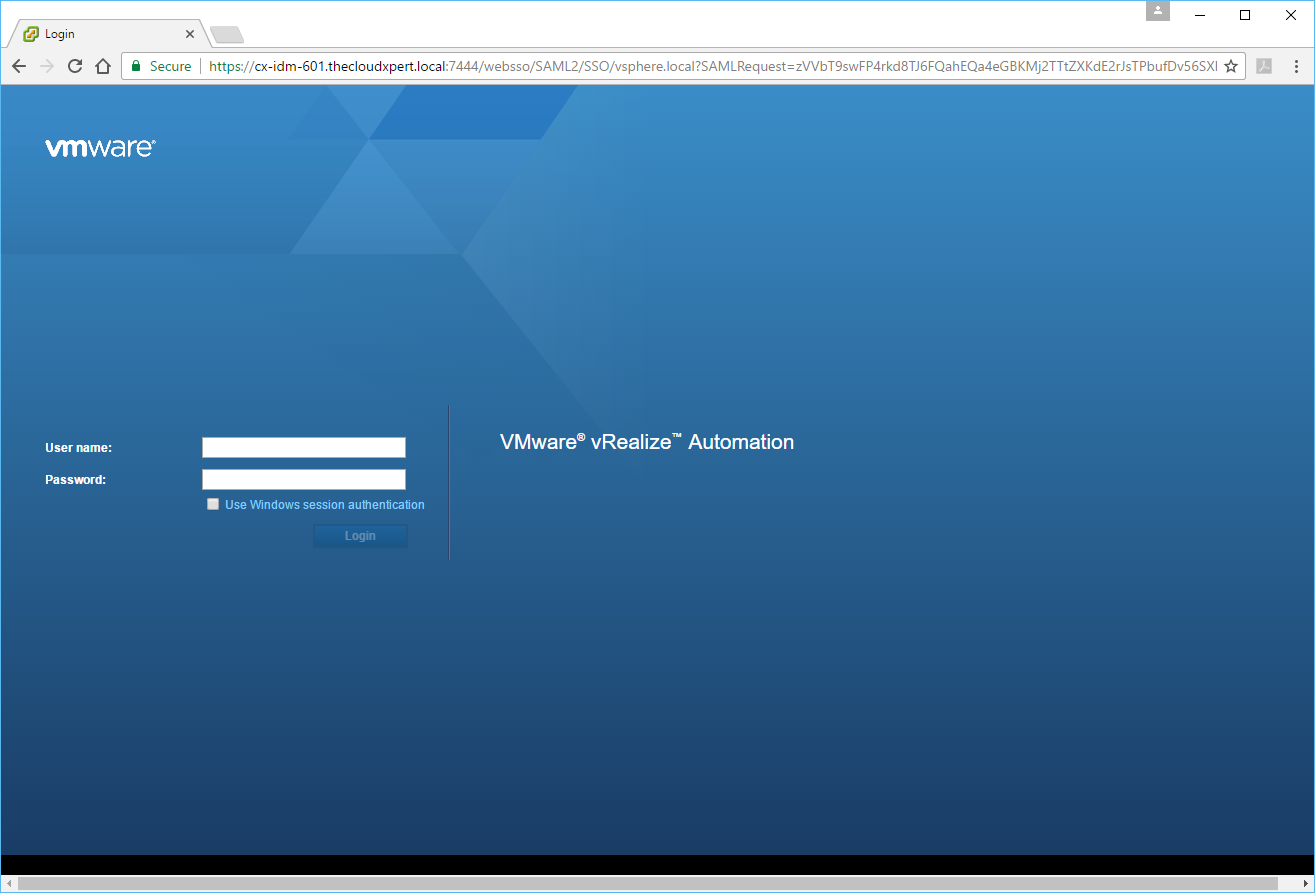
Task: Click the grayed-out Forward arrow
Action: tap(46, 66)
